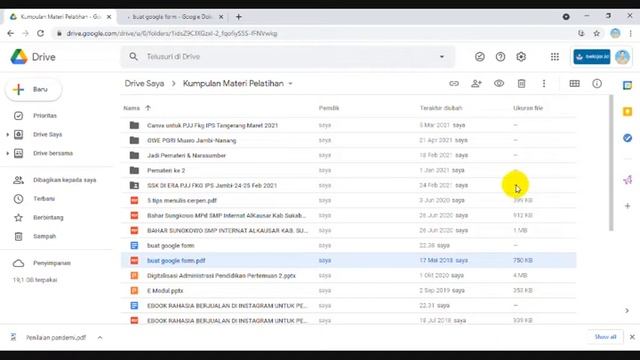Open the Baru new item button
640x360 pixels.
[33, 89]
